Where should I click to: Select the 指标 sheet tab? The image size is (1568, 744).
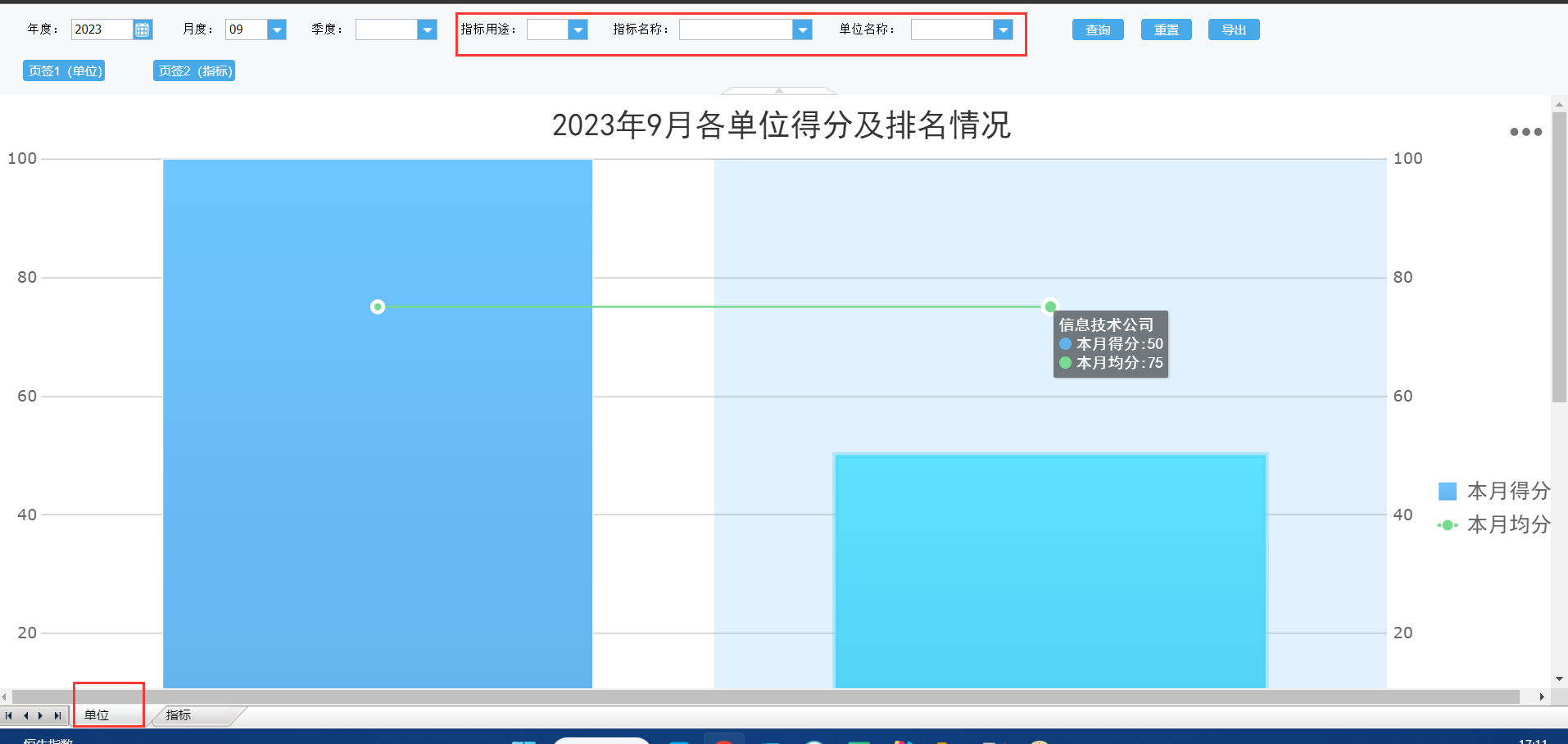coord(179,715)
